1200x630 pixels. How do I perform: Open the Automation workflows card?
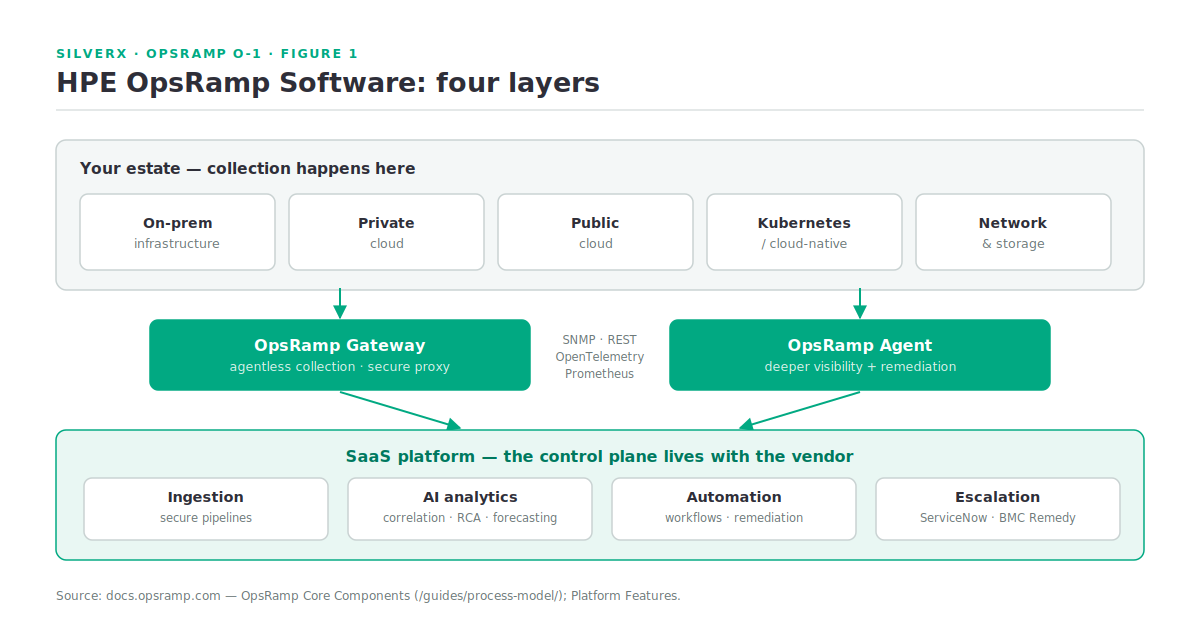(734, 509)
